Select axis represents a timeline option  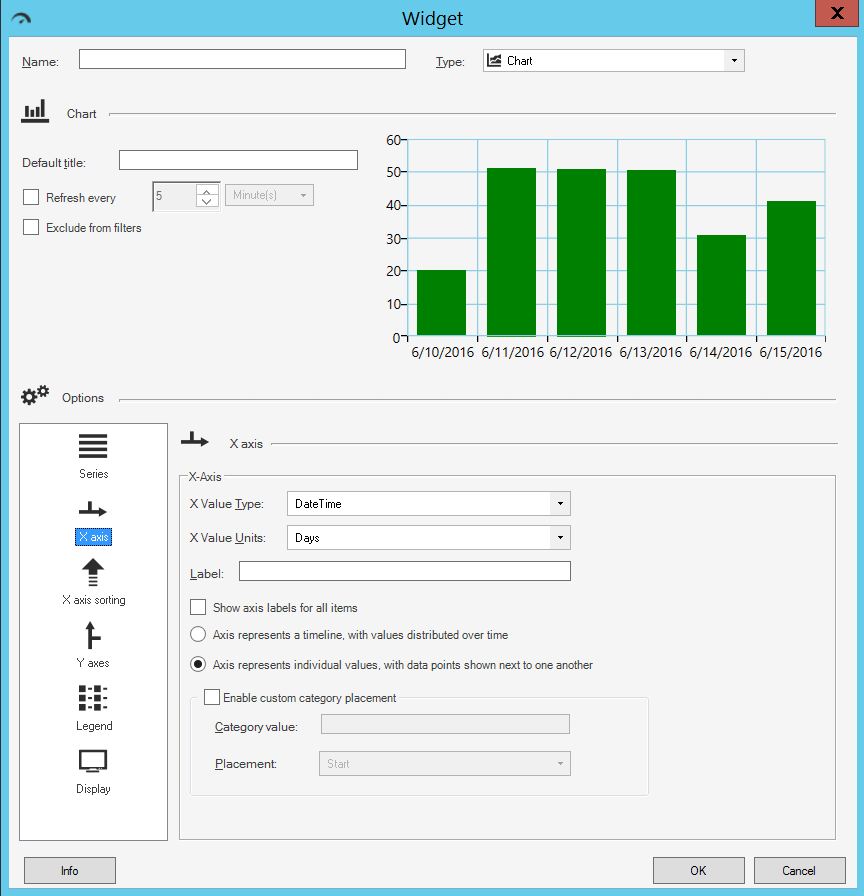coord(198,634)
